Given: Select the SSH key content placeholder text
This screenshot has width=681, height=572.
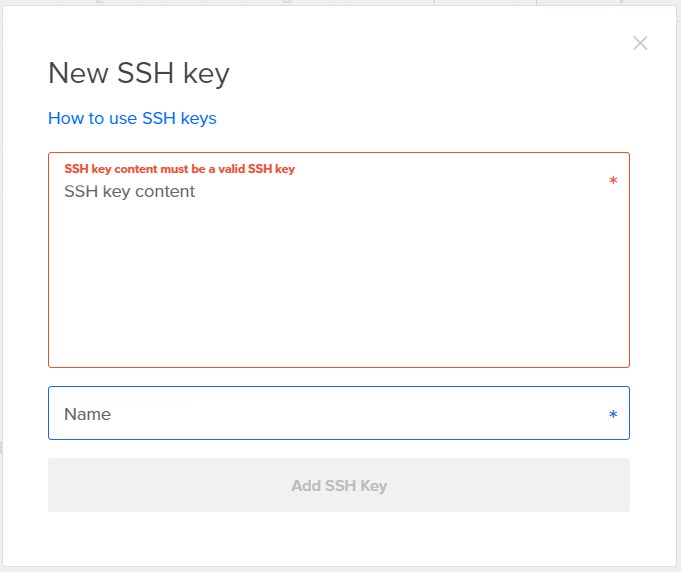Looking at the screenshot, I should (x=129, y=191).
